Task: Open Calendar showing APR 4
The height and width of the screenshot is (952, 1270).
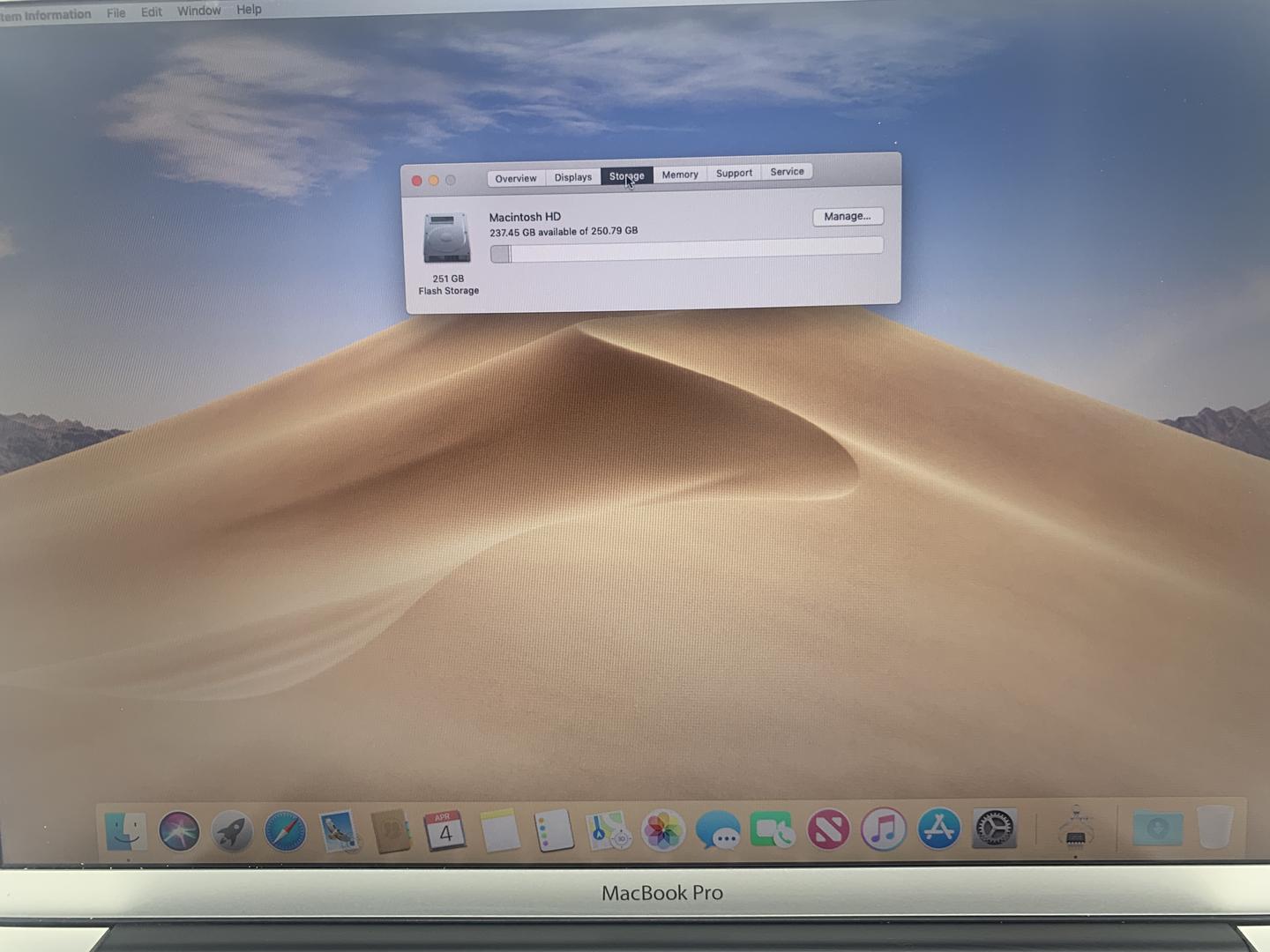Action: pos(445,830)
